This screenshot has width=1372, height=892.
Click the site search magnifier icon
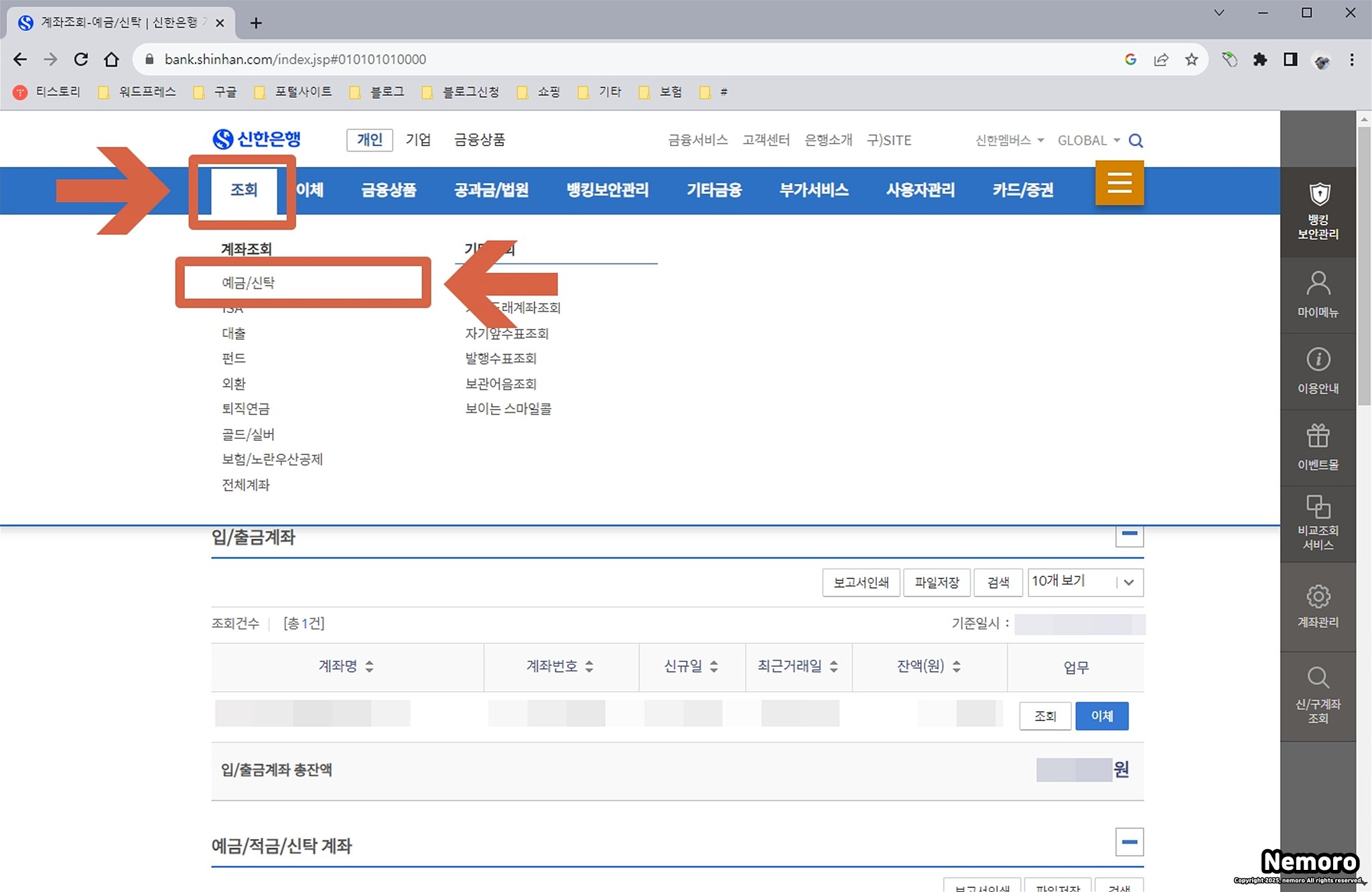click(x=1136, y=141)
